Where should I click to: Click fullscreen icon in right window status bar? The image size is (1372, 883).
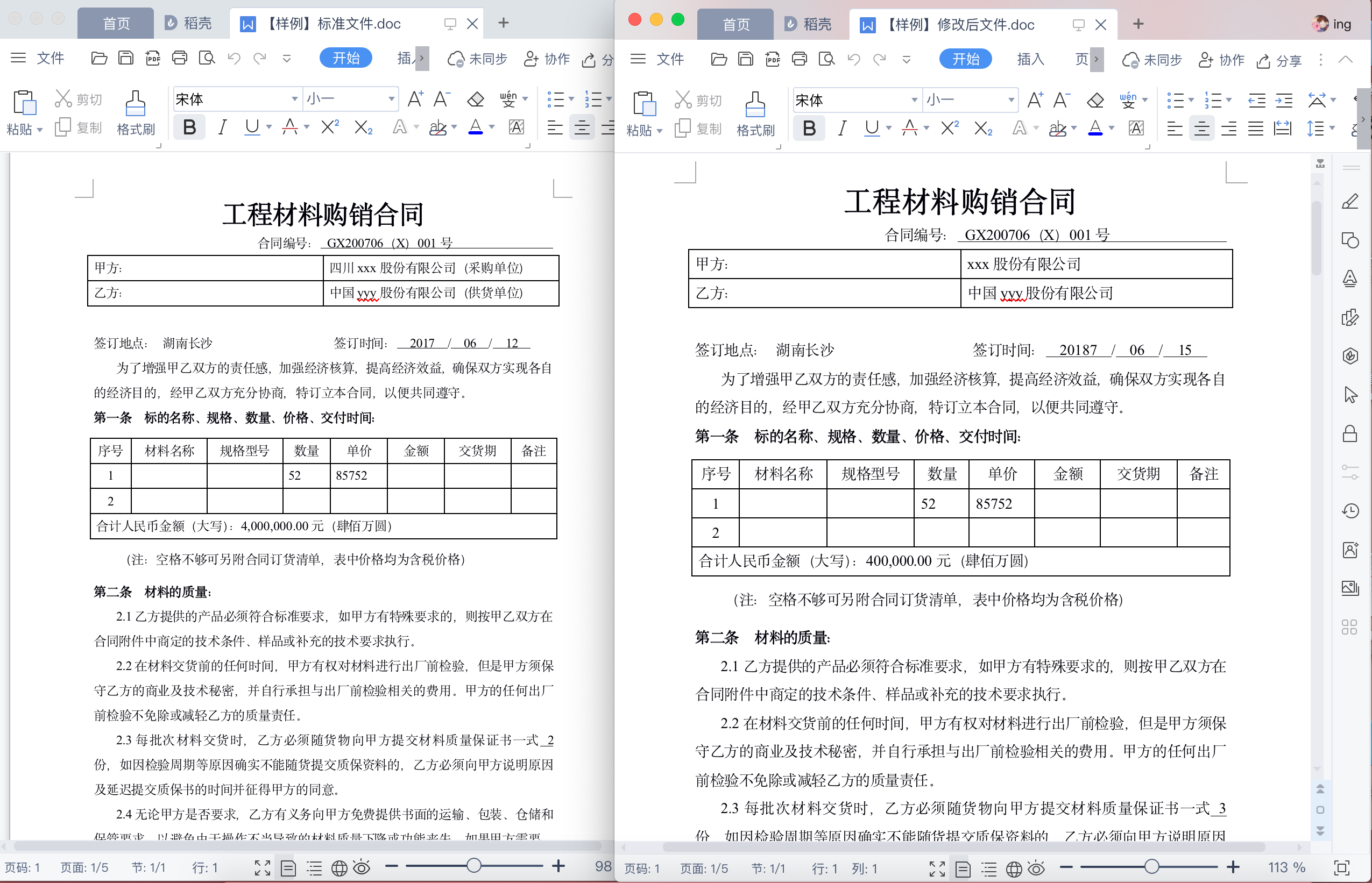[937, 868]
